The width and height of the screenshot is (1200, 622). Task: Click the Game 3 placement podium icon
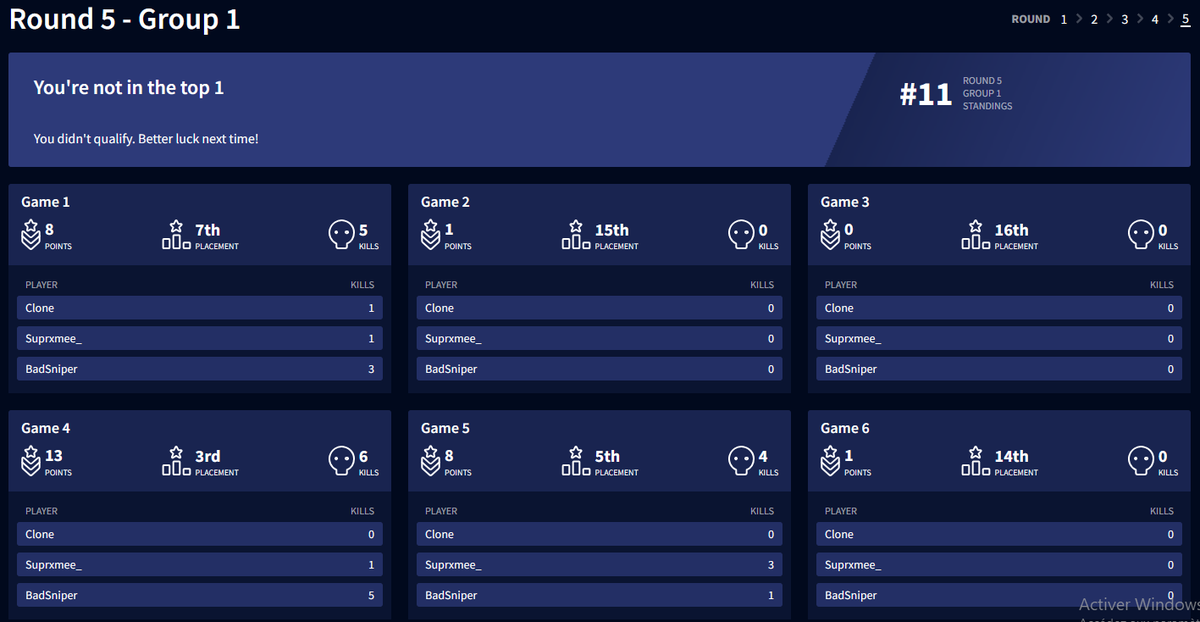point(976,235)
